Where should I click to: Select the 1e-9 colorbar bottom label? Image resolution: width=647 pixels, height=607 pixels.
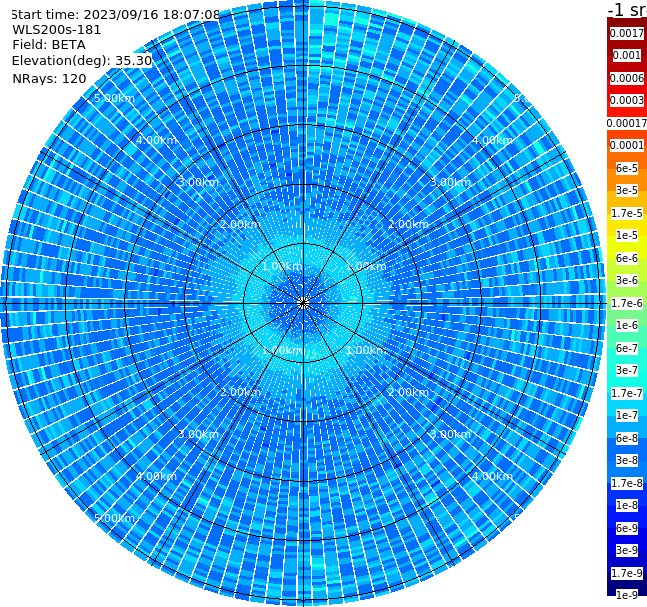(x=627, y=595)
